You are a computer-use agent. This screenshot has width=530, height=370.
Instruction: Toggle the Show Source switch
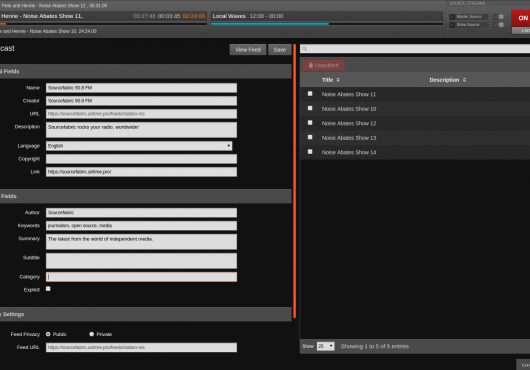click(499, 25)
